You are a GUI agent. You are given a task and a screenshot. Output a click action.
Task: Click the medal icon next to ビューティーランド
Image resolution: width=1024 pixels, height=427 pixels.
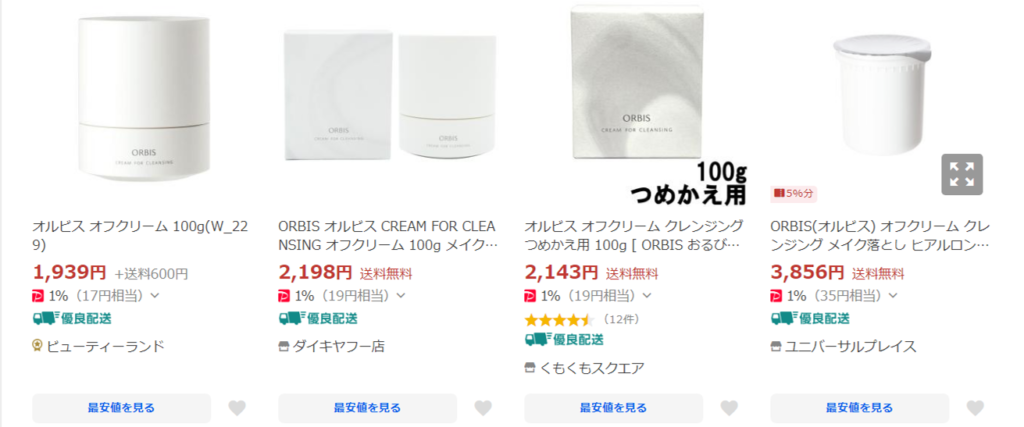coord(38,346)
